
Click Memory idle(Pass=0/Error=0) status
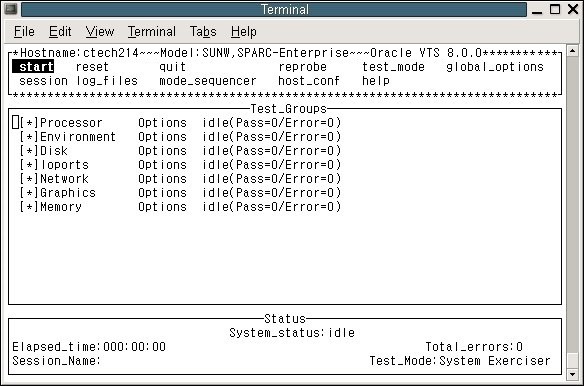pos(272,207)
